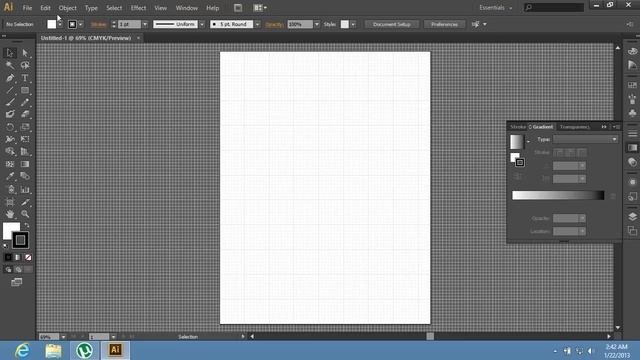This screenshot has height=360, width=640.
Task: Set paint to None (red slash)
Action: (28, 257)
